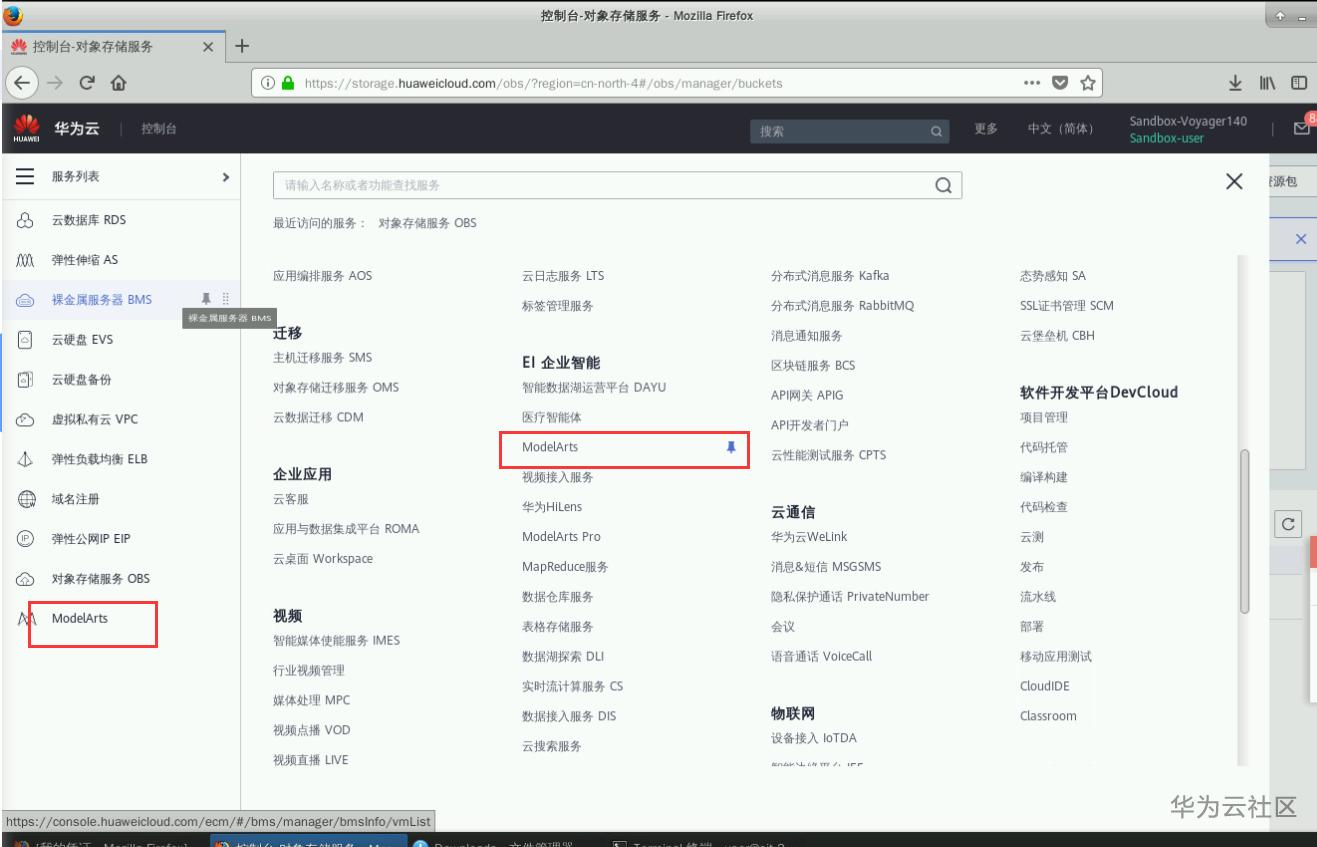The height and width of the screenshot is (847, 1317).
Task: Open MapReduce服务 link
Action: pos(565,567)
